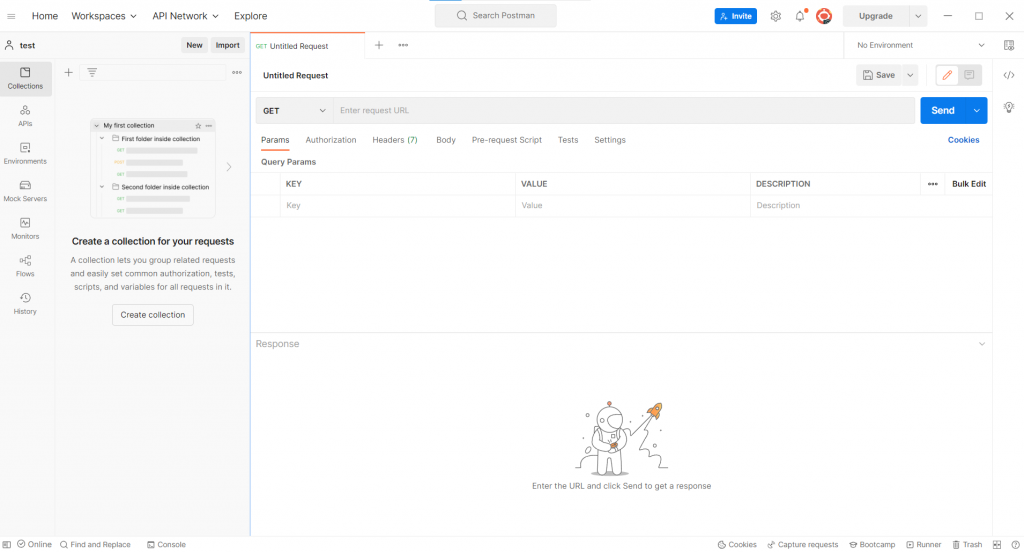Click the Key input cell
The width and height of the screenshot is (1024, 552).
[398, 206]
